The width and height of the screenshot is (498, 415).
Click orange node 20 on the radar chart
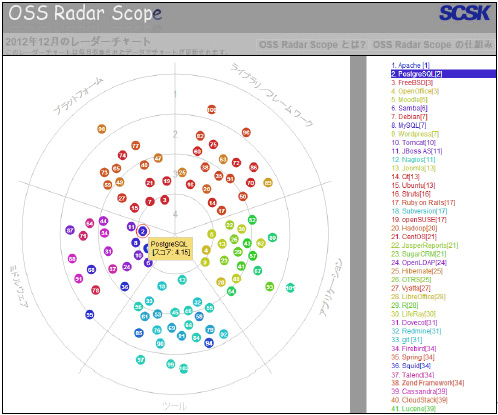207,189
